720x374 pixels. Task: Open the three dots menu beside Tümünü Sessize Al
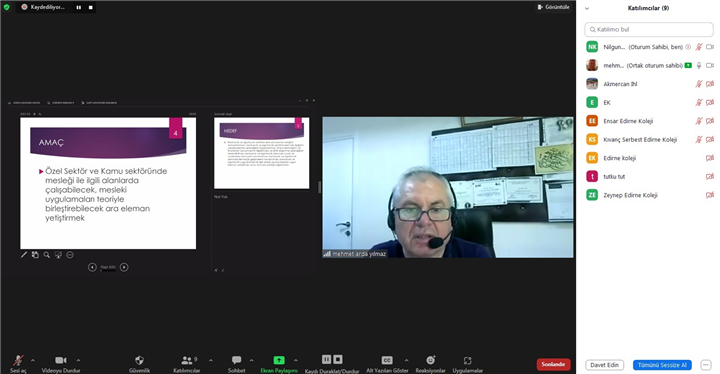tap(706, 365)
